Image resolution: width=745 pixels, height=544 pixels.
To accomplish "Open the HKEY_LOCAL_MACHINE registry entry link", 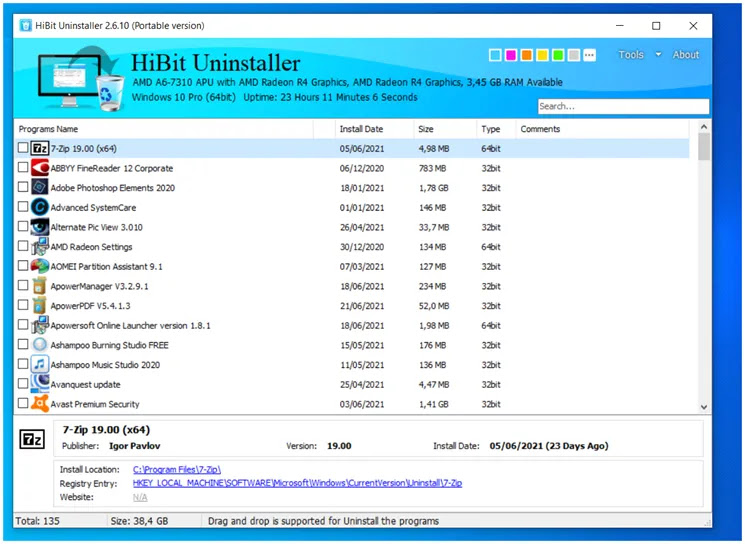I will pyautogui.click(x=297, y=483).
